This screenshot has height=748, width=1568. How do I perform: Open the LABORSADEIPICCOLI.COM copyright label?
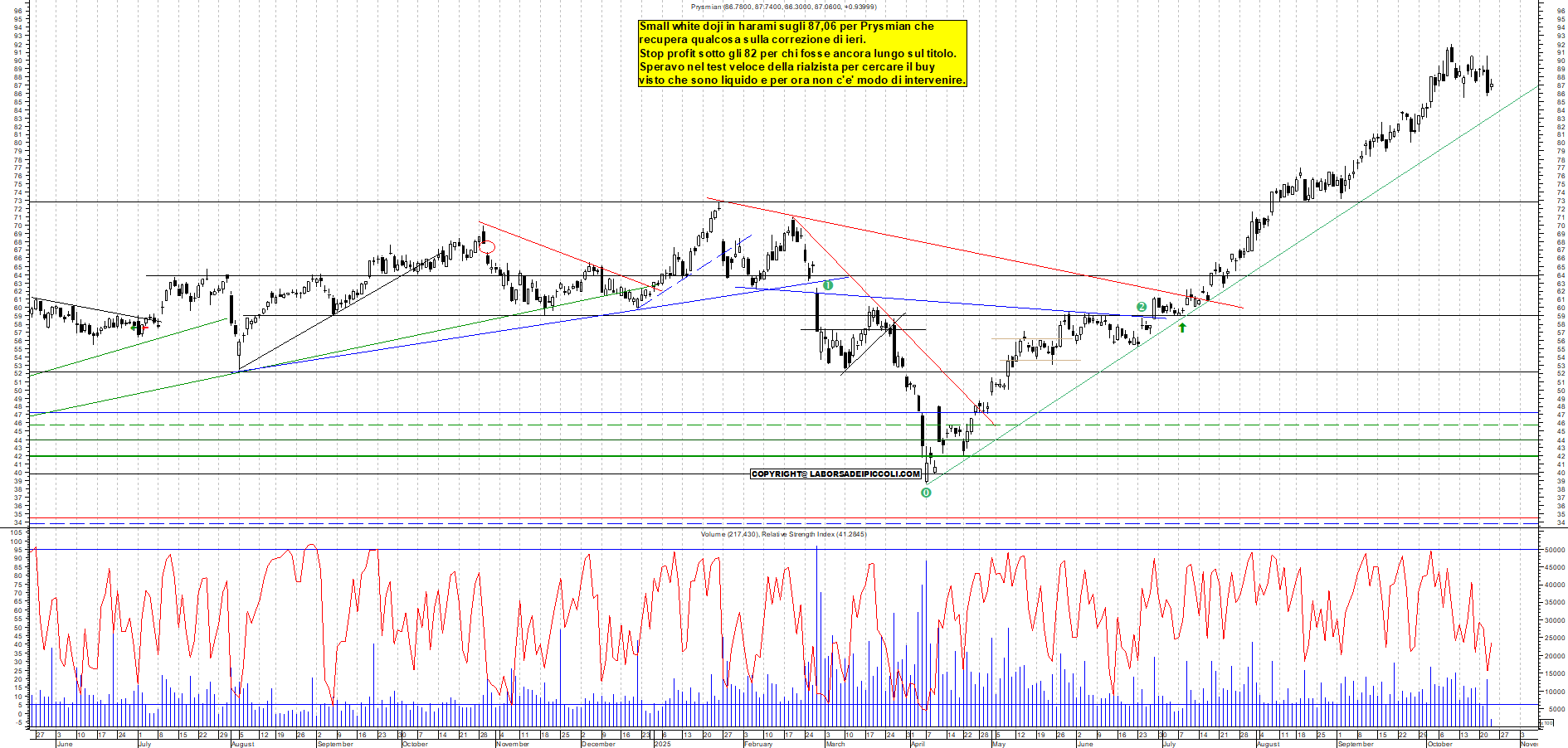click(835, 474)
